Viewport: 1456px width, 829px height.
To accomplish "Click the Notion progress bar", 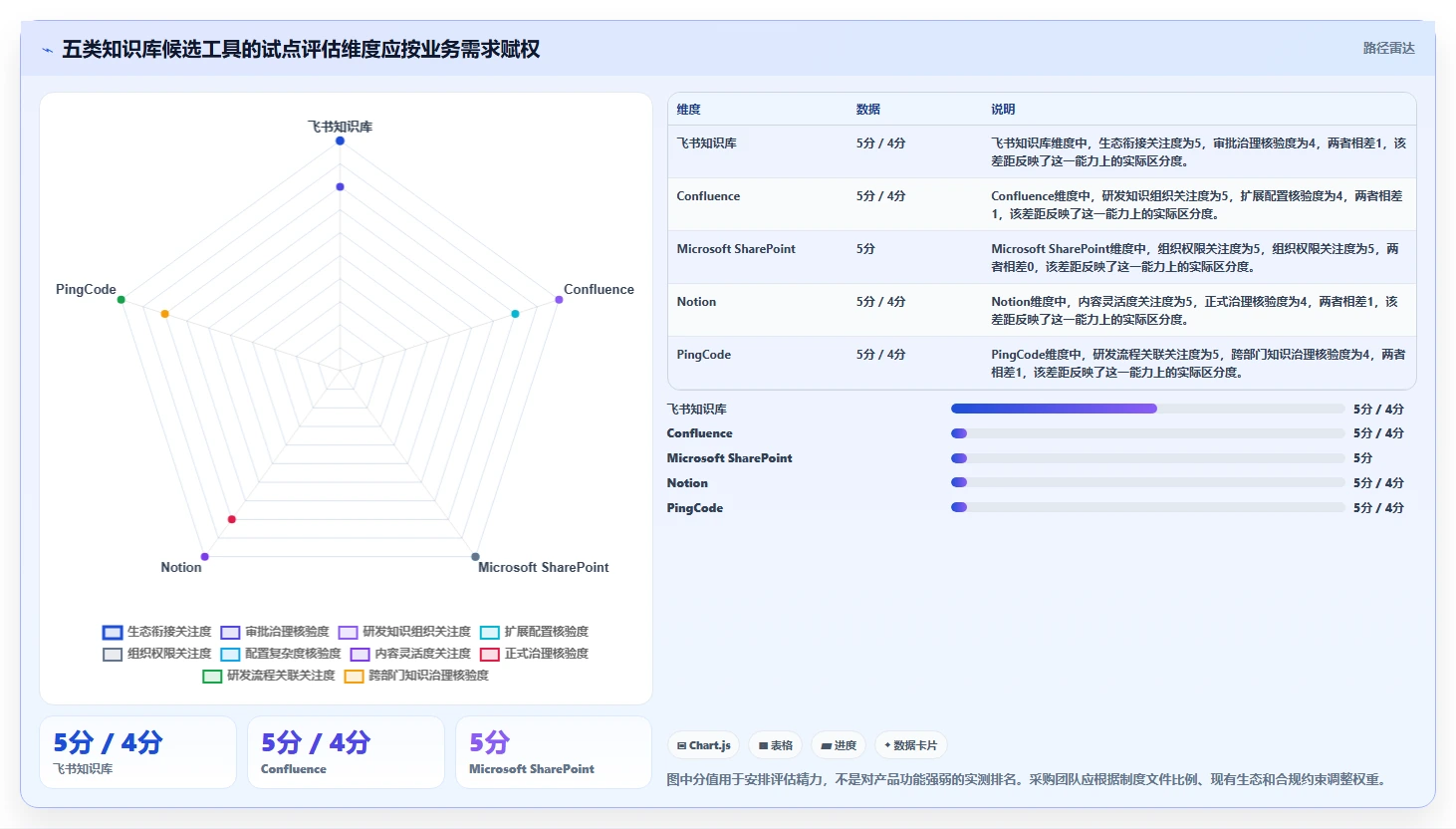I will click(x=1147, y=482).
